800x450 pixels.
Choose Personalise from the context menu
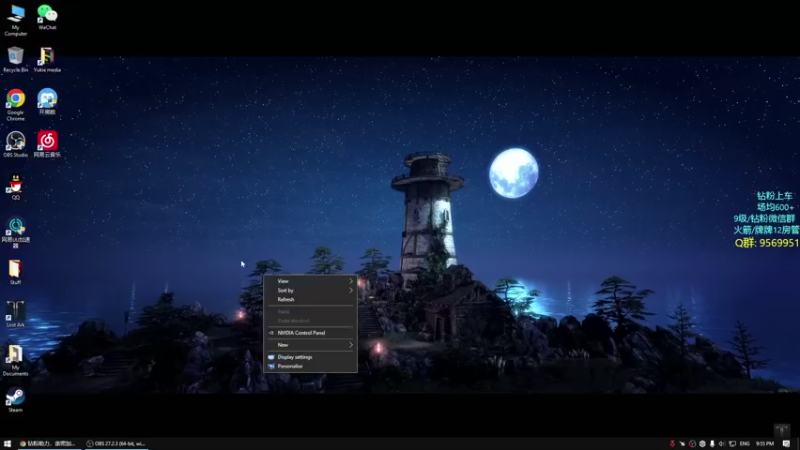click(310, 366)
